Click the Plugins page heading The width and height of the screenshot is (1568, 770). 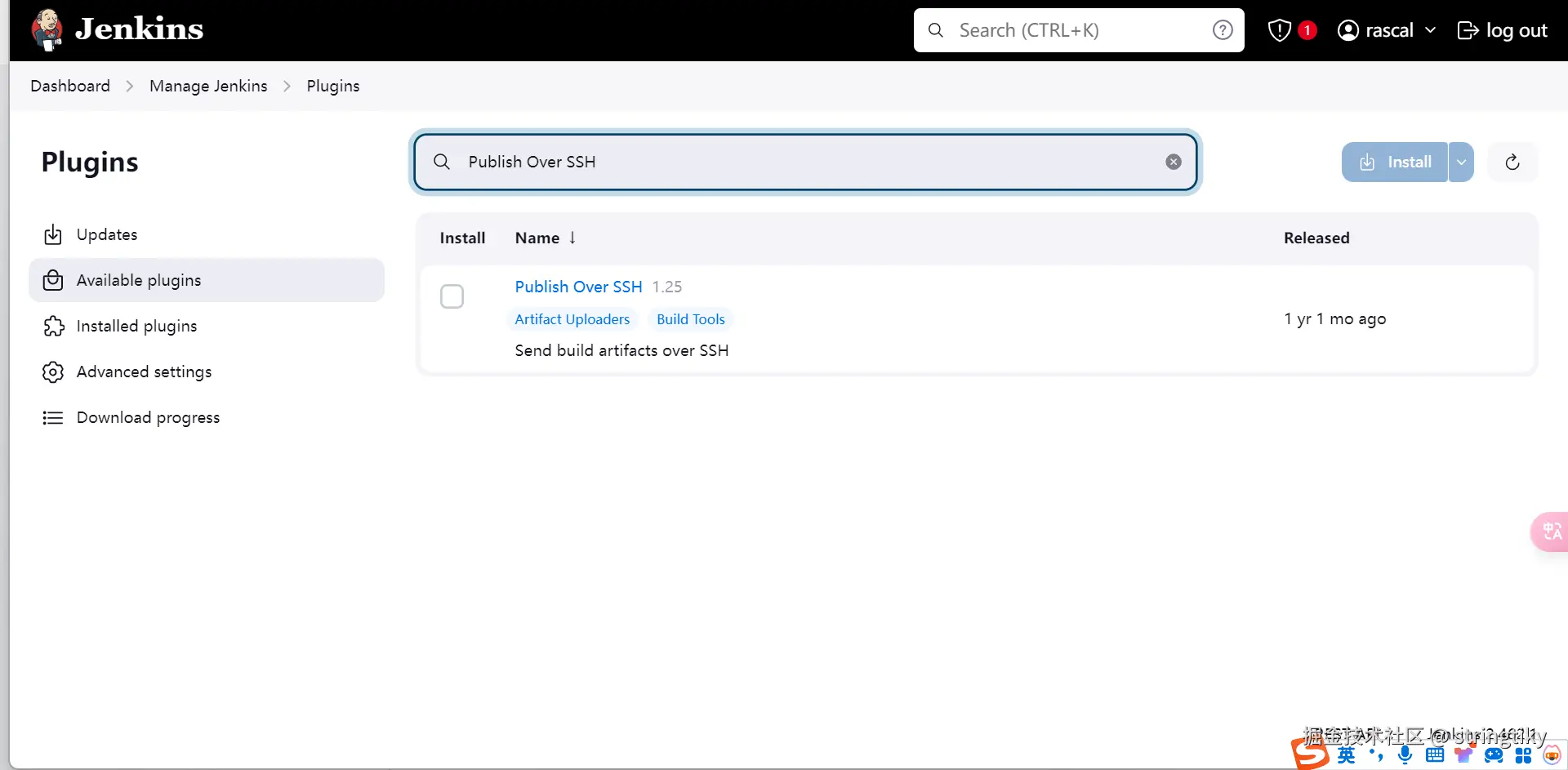[90, 162]
